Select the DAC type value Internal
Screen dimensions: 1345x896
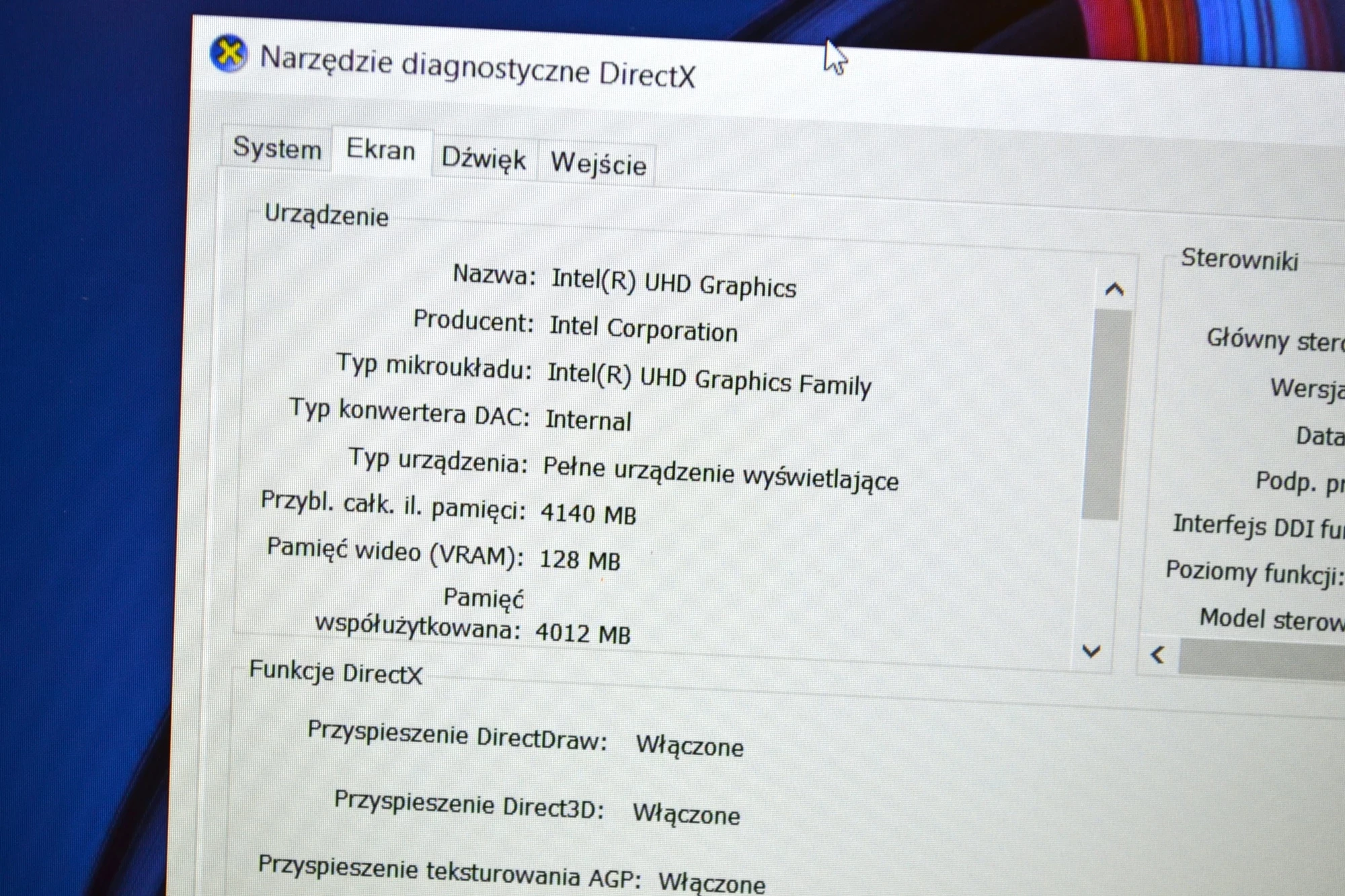tap(588, 420)
